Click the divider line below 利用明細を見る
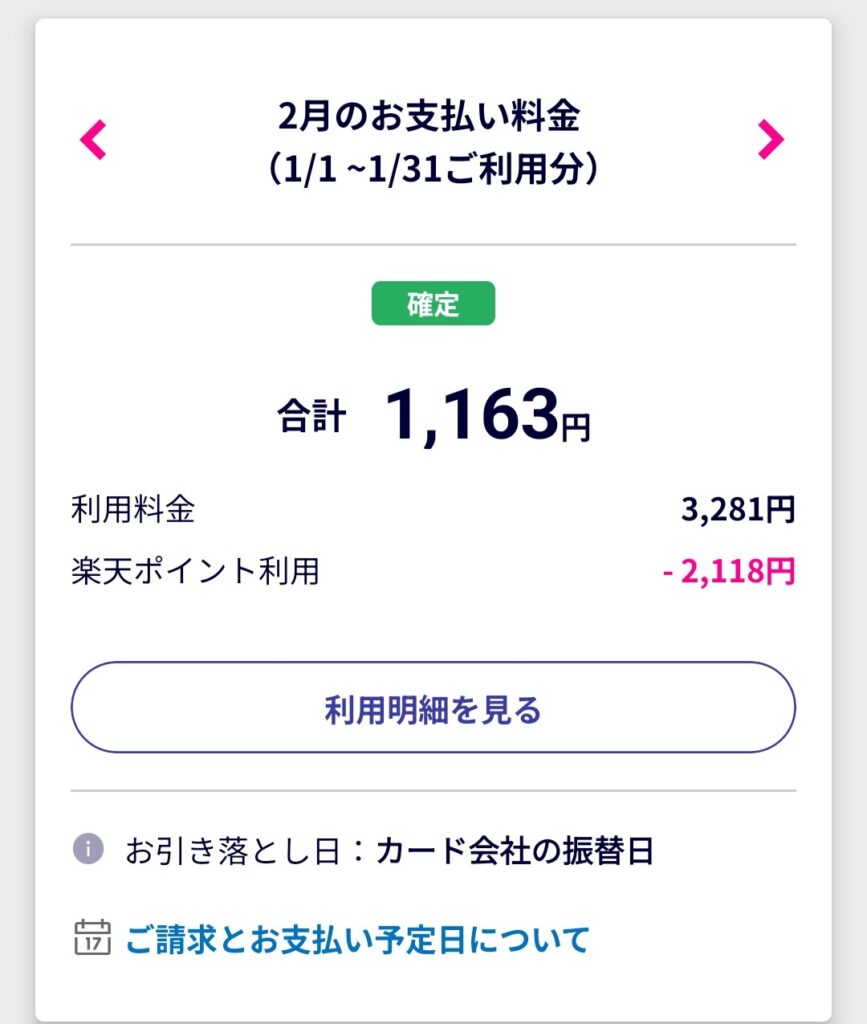Image resolution: width=867 pixels, height=1024 pixels. pyautogui.click(x=433, y=791)
